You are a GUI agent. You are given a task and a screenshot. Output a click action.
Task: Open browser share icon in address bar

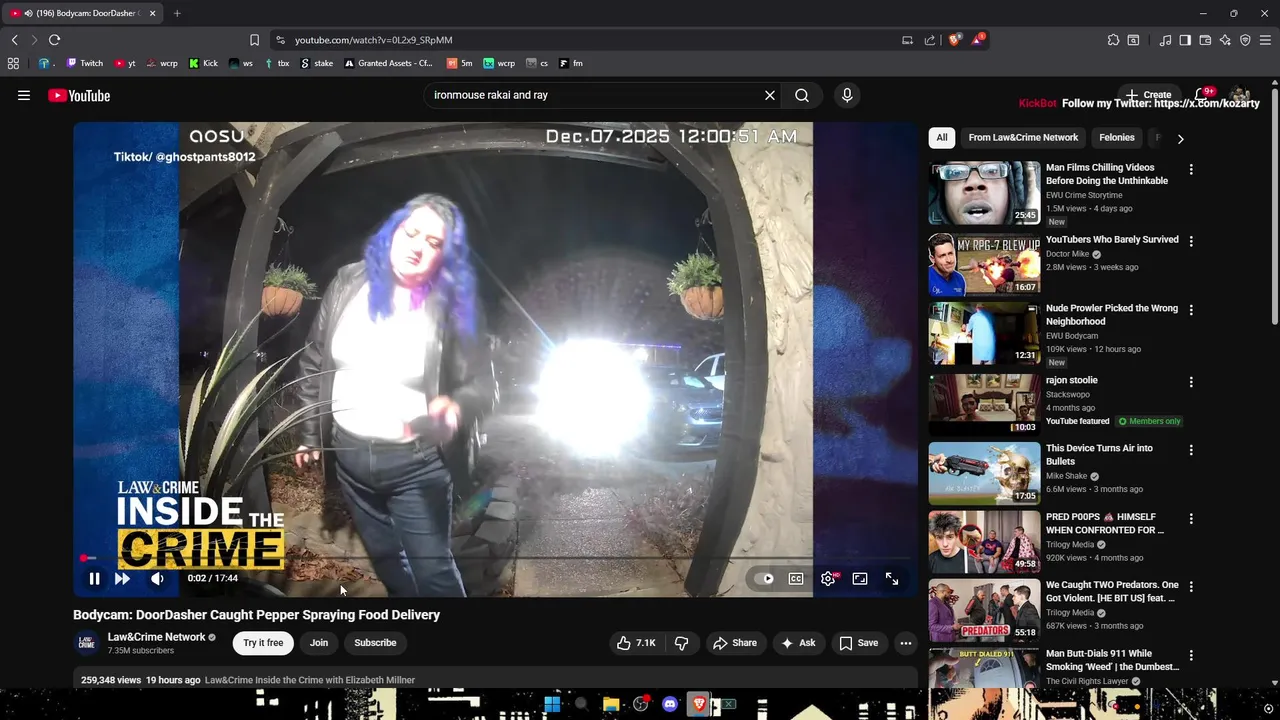click(x=930, y=40)
